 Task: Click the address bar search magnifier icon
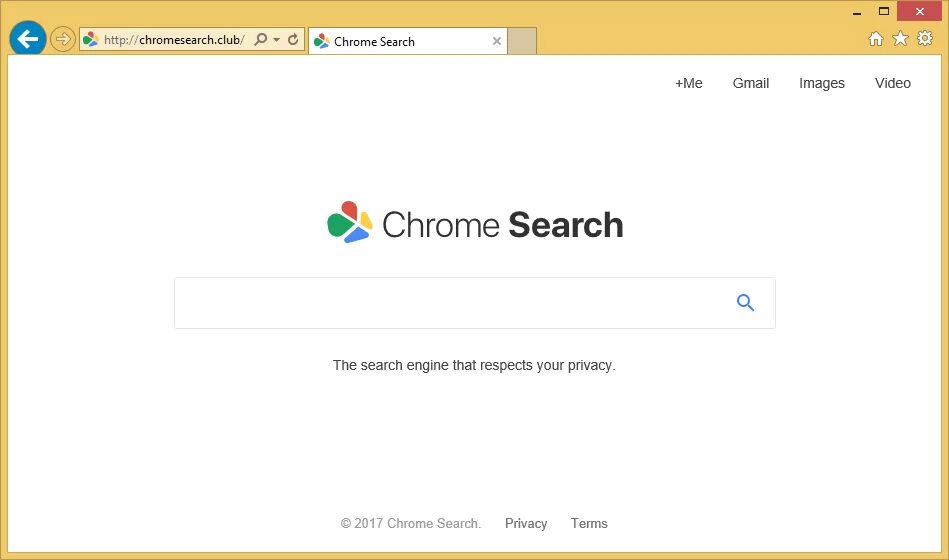pos(260,39)
